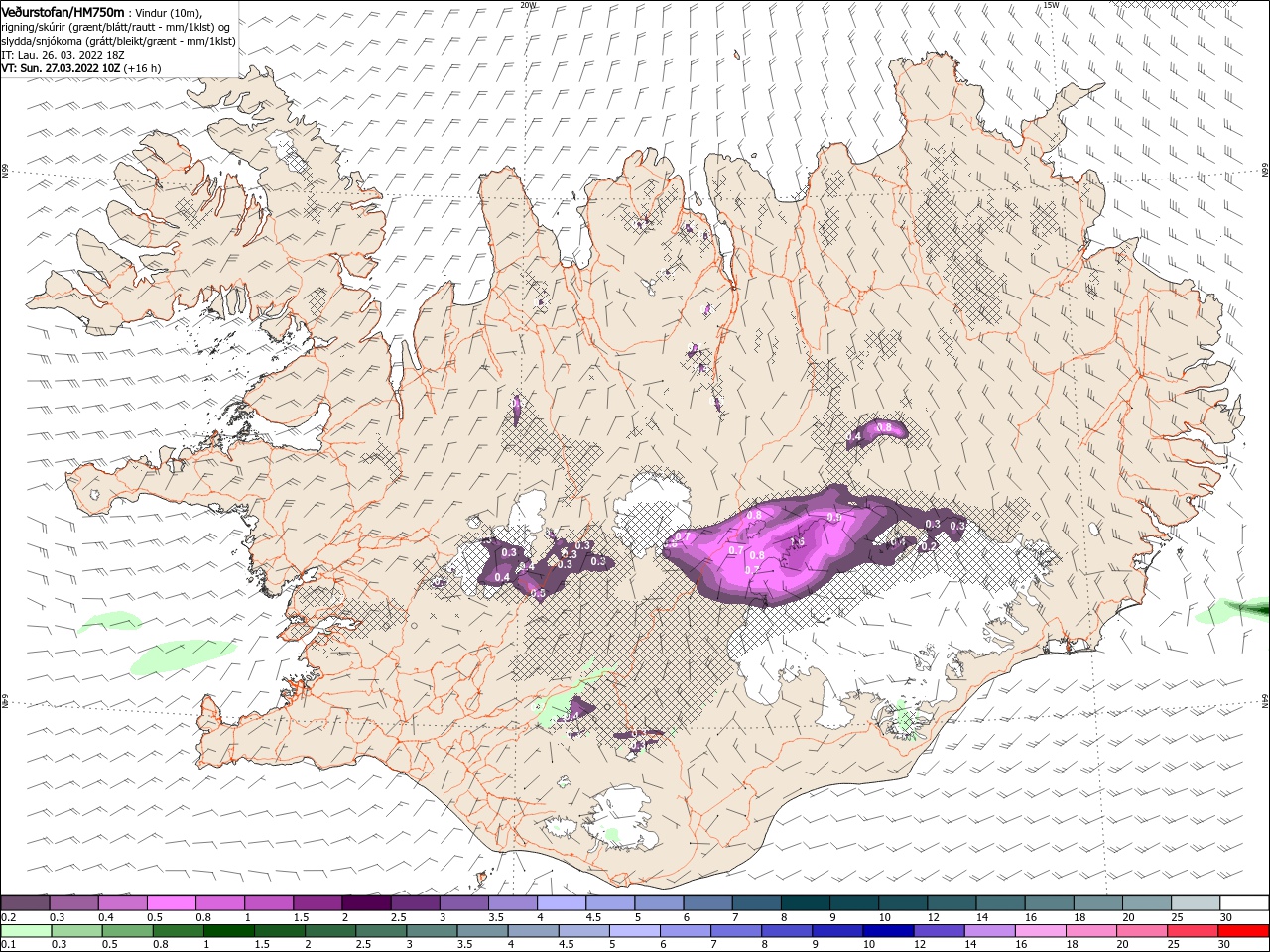Click the lavender top-row swatch between 4 and 4.5
The image size is (1270, 952).
click(562, 903)
